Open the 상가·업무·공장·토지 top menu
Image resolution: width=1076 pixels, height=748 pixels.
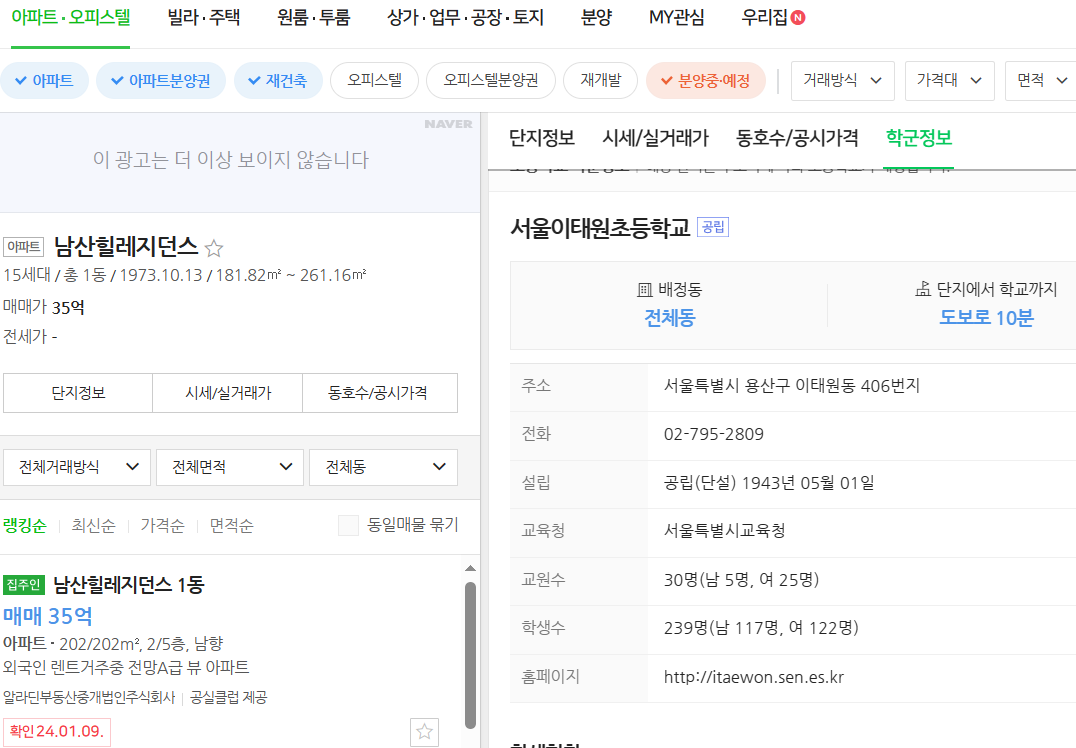pos(465,18)
